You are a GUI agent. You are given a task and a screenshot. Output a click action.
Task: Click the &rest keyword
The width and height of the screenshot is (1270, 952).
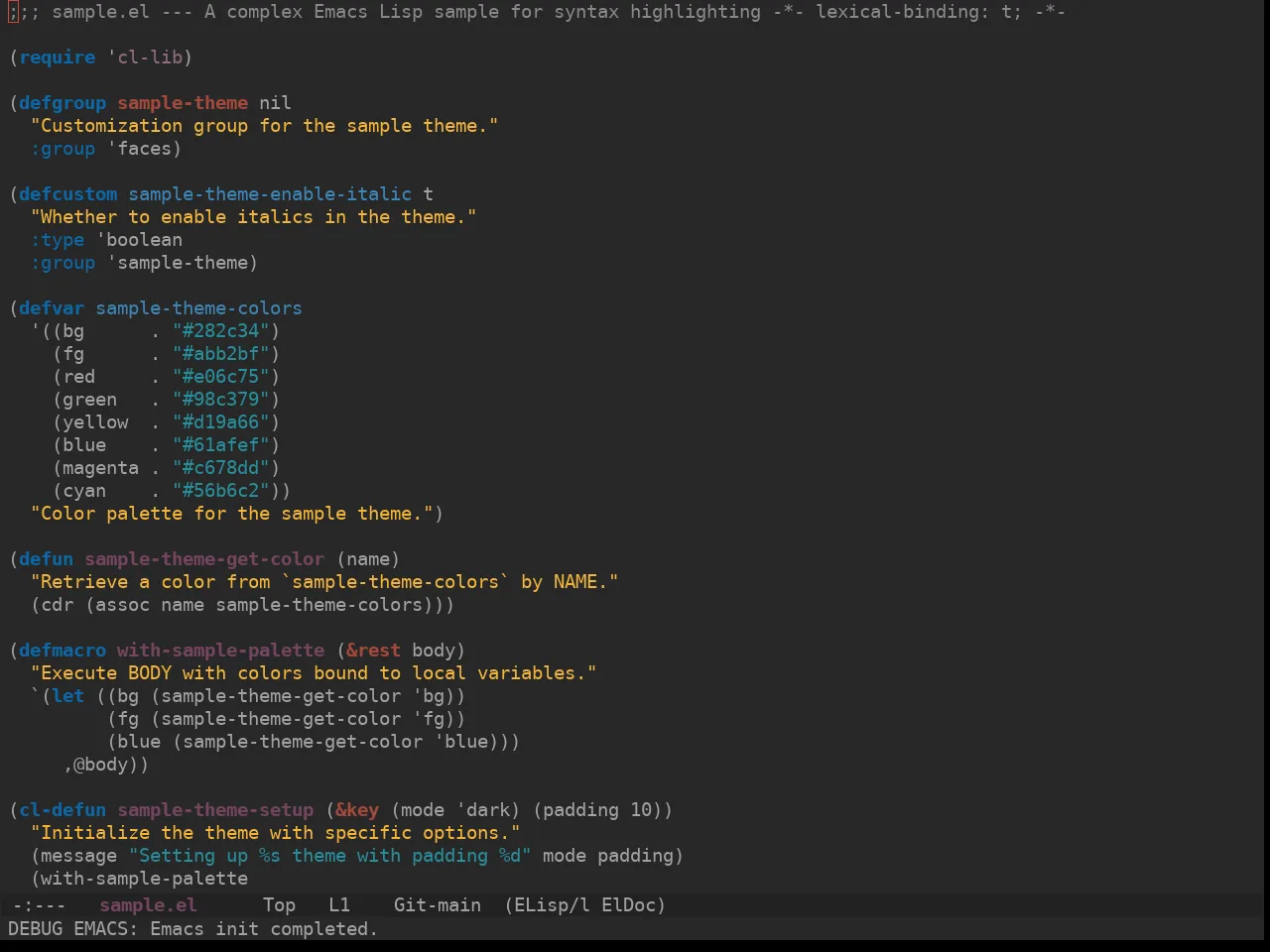click(x=373, y=650)
